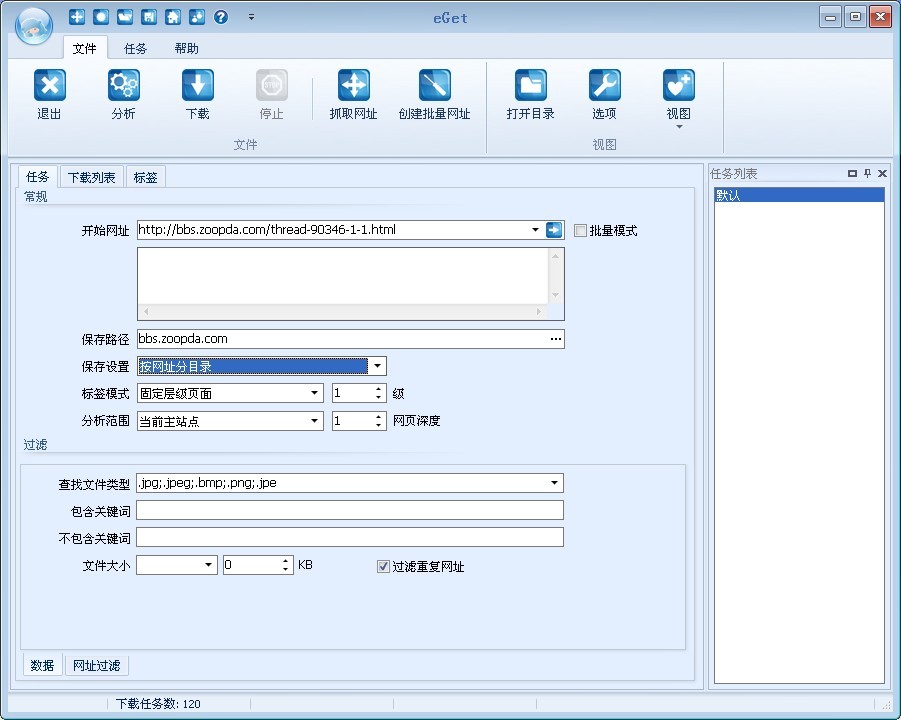
Task: Open the 分析范围 dropdown
Action: click(x=314, y=421)
